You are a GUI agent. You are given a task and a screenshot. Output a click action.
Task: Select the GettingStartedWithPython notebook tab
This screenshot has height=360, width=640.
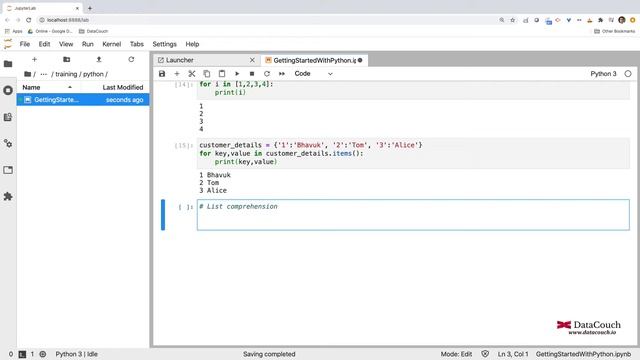[x=314, y=60]
